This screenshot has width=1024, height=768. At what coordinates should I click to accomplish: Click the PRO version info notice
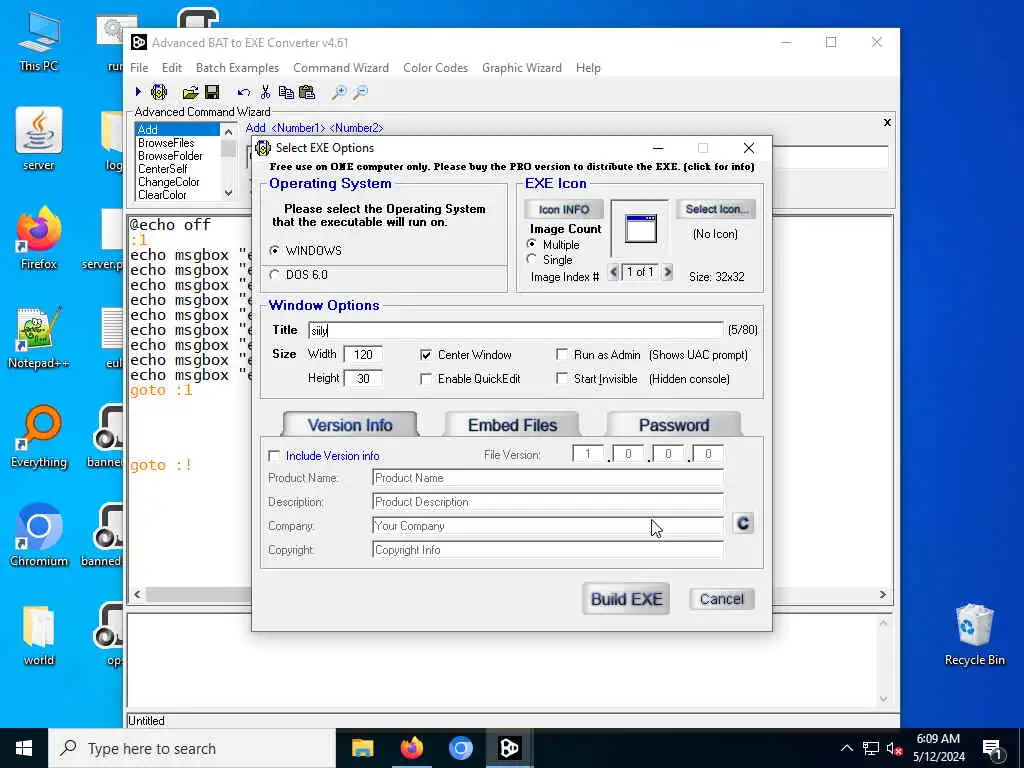click(512, 167)
